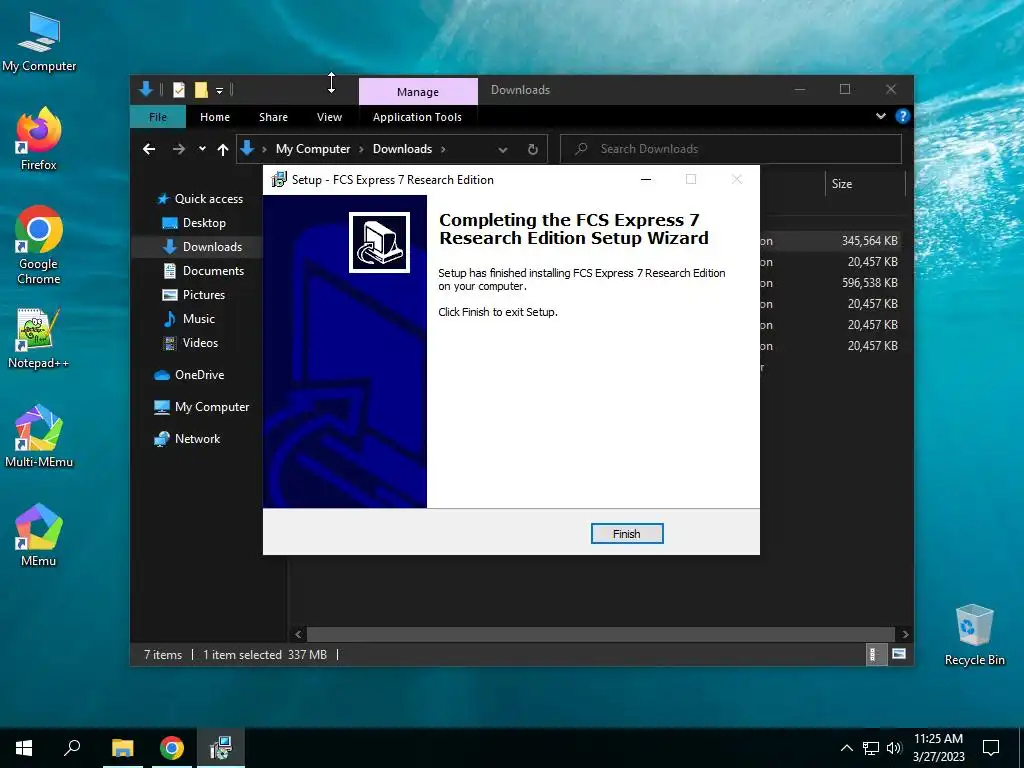Expand the address bar history dropdown
The image size is (1024, 768).
pos(503,150)
